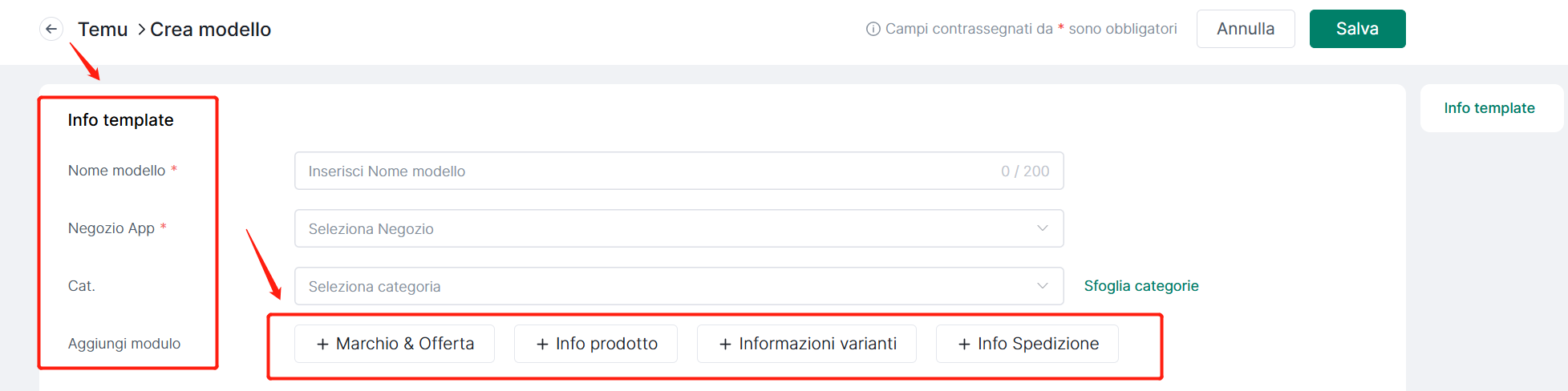Expand the Seleziona Negozio dropdown arrow
1568x391 pixels.
tap(1042, 228)
